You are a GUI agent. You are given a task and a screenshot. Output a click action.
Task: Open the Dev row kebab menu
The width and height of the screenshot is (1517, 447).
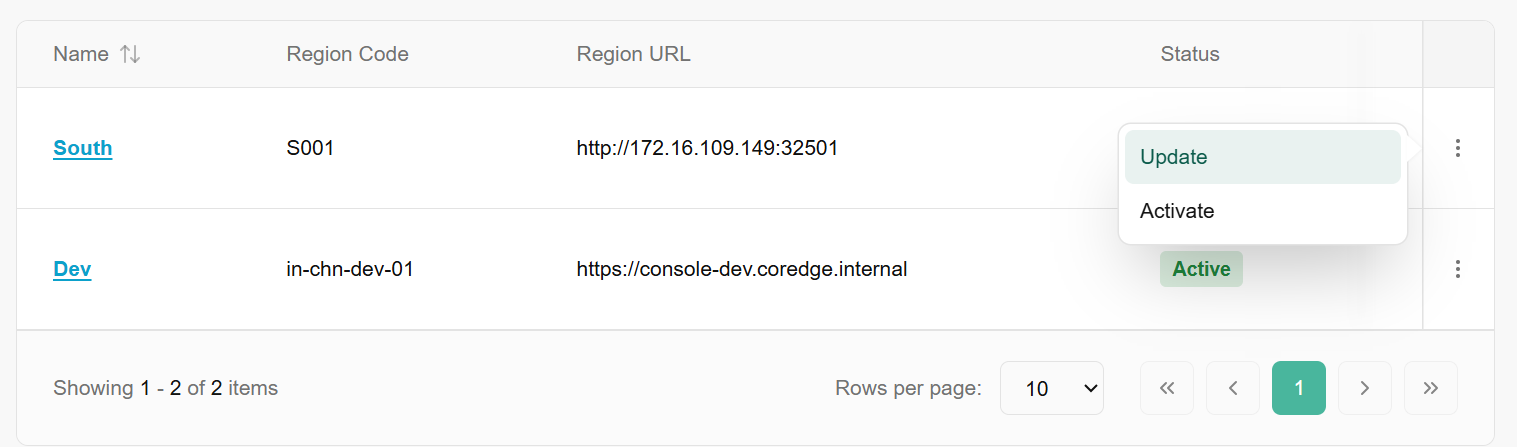tap(1458, 269)
